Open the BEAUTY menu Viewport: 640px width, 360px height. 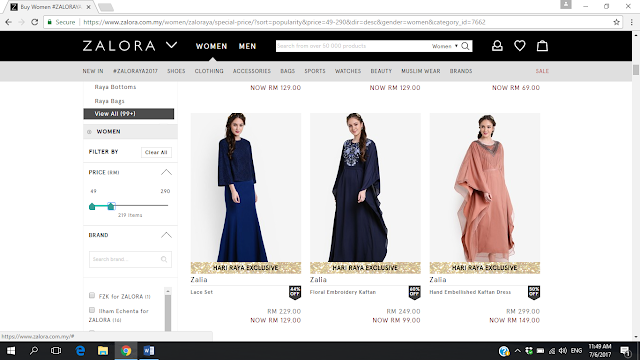click(381, 71)
